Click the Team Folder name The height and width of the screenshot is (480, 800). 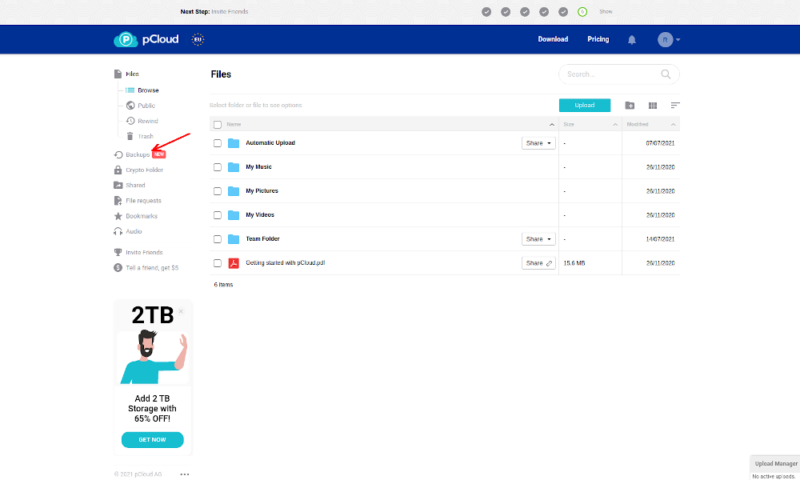coord(263,239)
